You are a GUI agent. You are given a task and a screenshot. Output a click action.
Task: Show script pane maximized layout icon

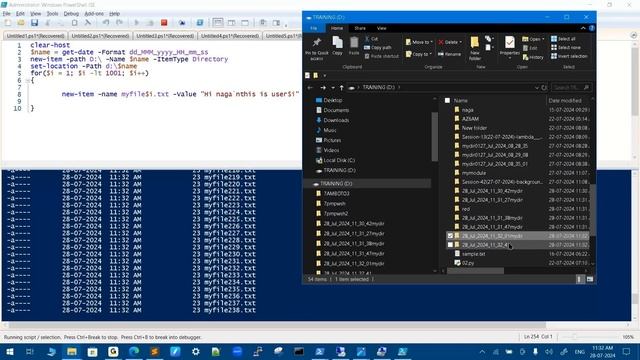245,23
